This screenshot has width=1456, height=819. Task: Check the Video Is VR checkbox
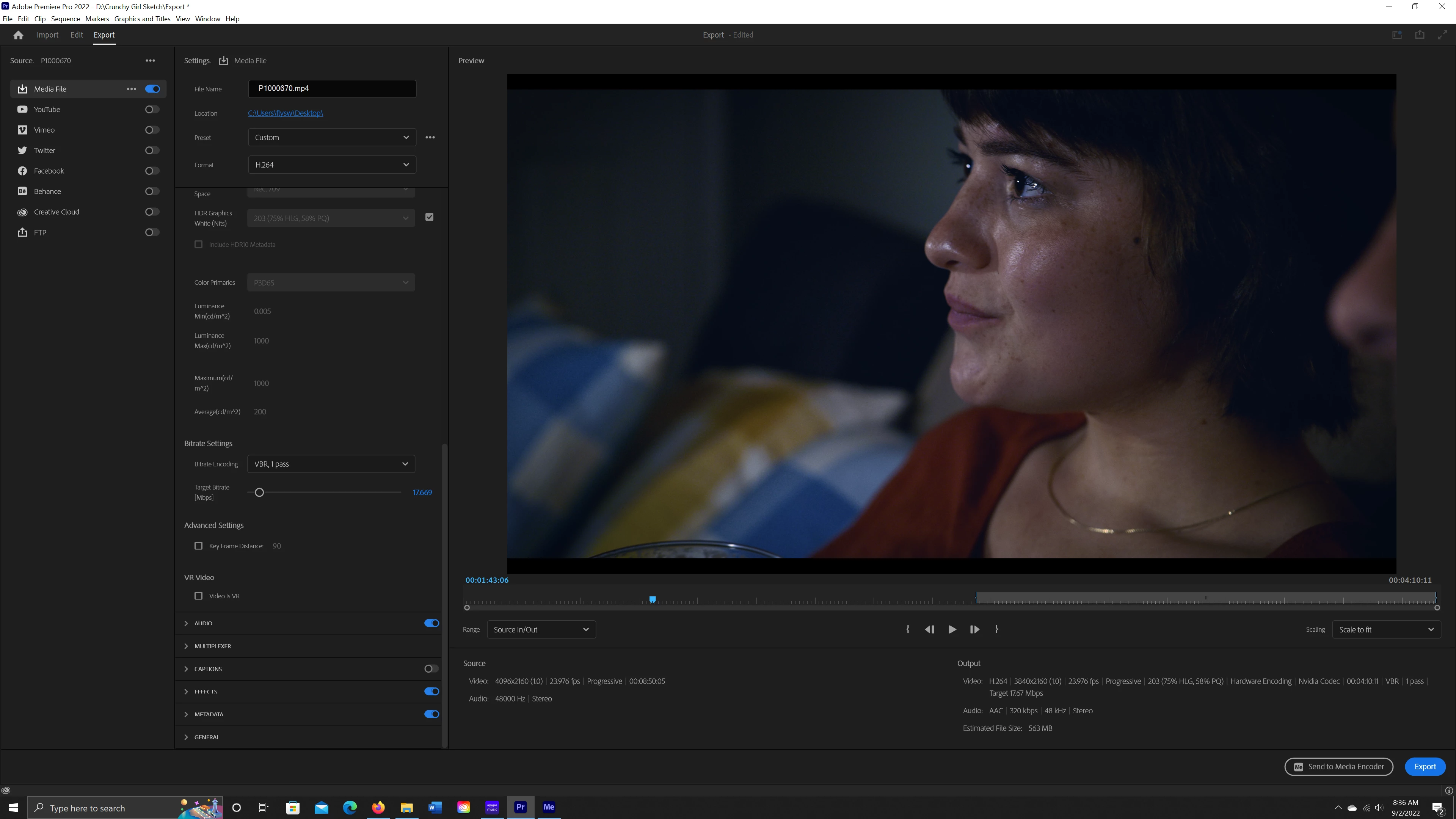198,596
